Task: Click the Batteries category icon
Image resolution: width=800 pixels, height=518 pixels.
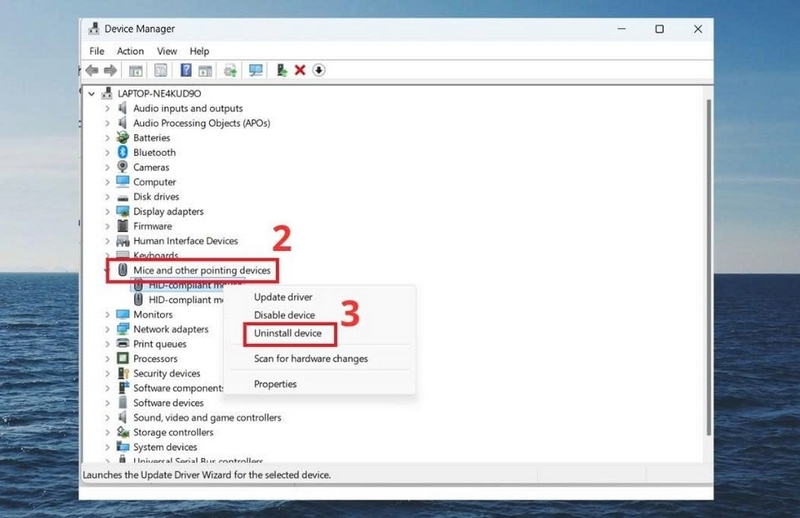Action: tap(122, 137)
